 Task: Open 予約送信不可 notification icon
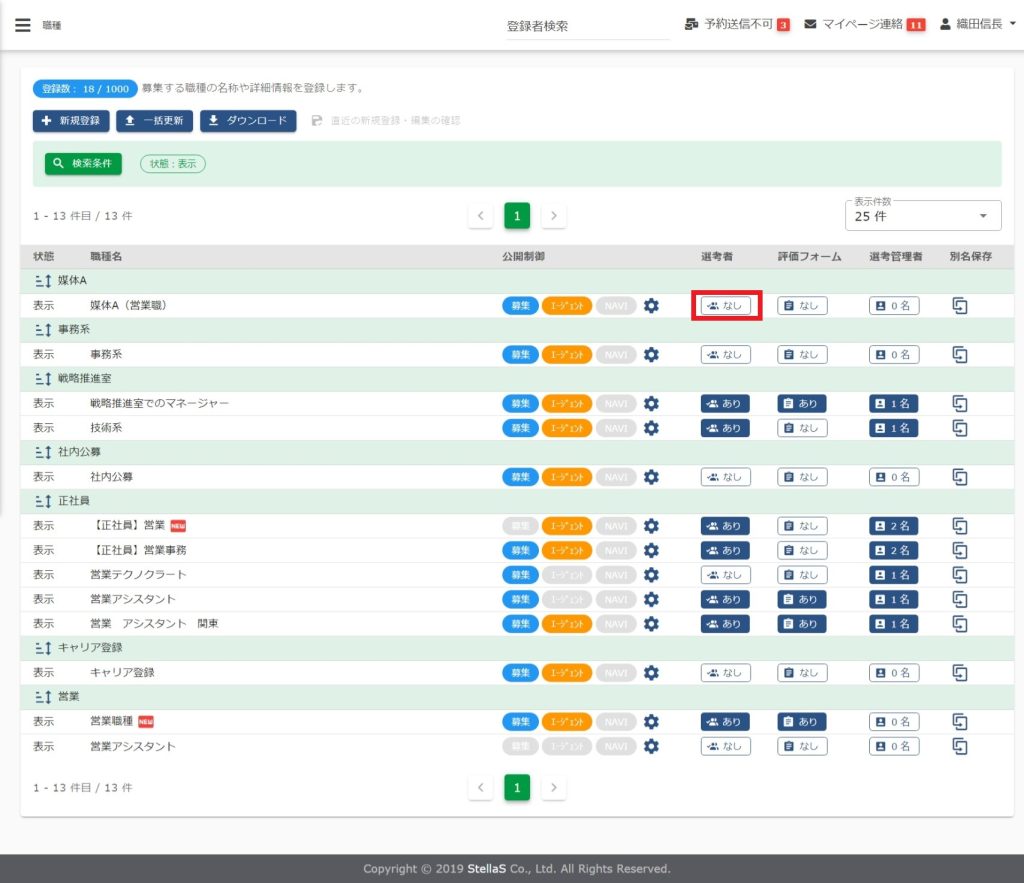(x=691, y=24)
